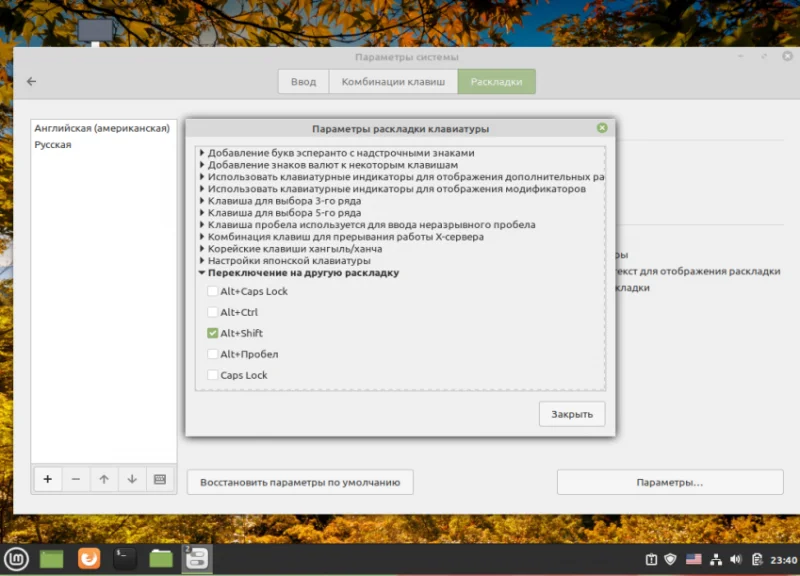Open the terminal from the panel
Viewport: 800px width, 576px height.
pyautogui.click(x=125, y=558)
